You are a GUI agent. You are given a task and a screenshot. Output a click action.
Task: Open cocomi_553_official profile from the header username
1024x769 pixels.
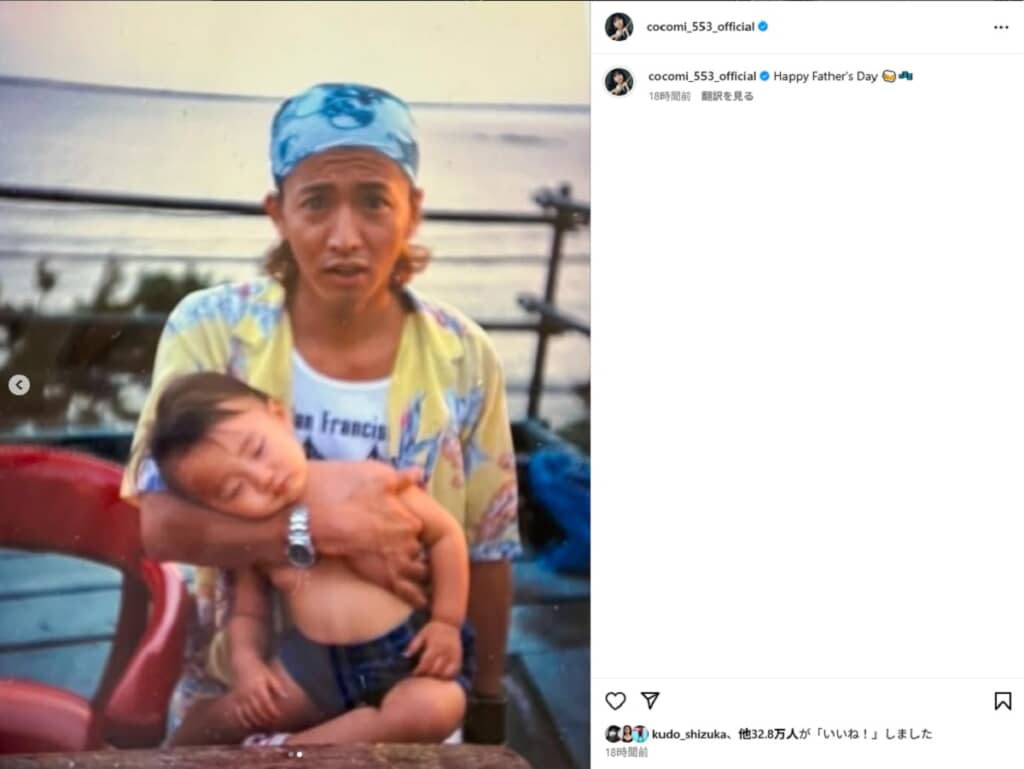700,27
